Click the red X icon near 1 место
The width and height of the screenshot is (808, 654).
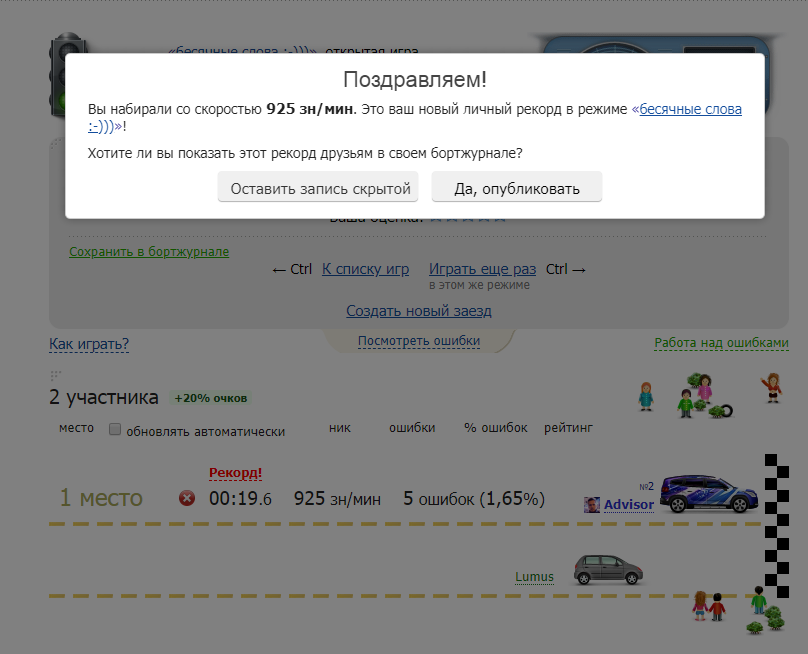[187, 498]
